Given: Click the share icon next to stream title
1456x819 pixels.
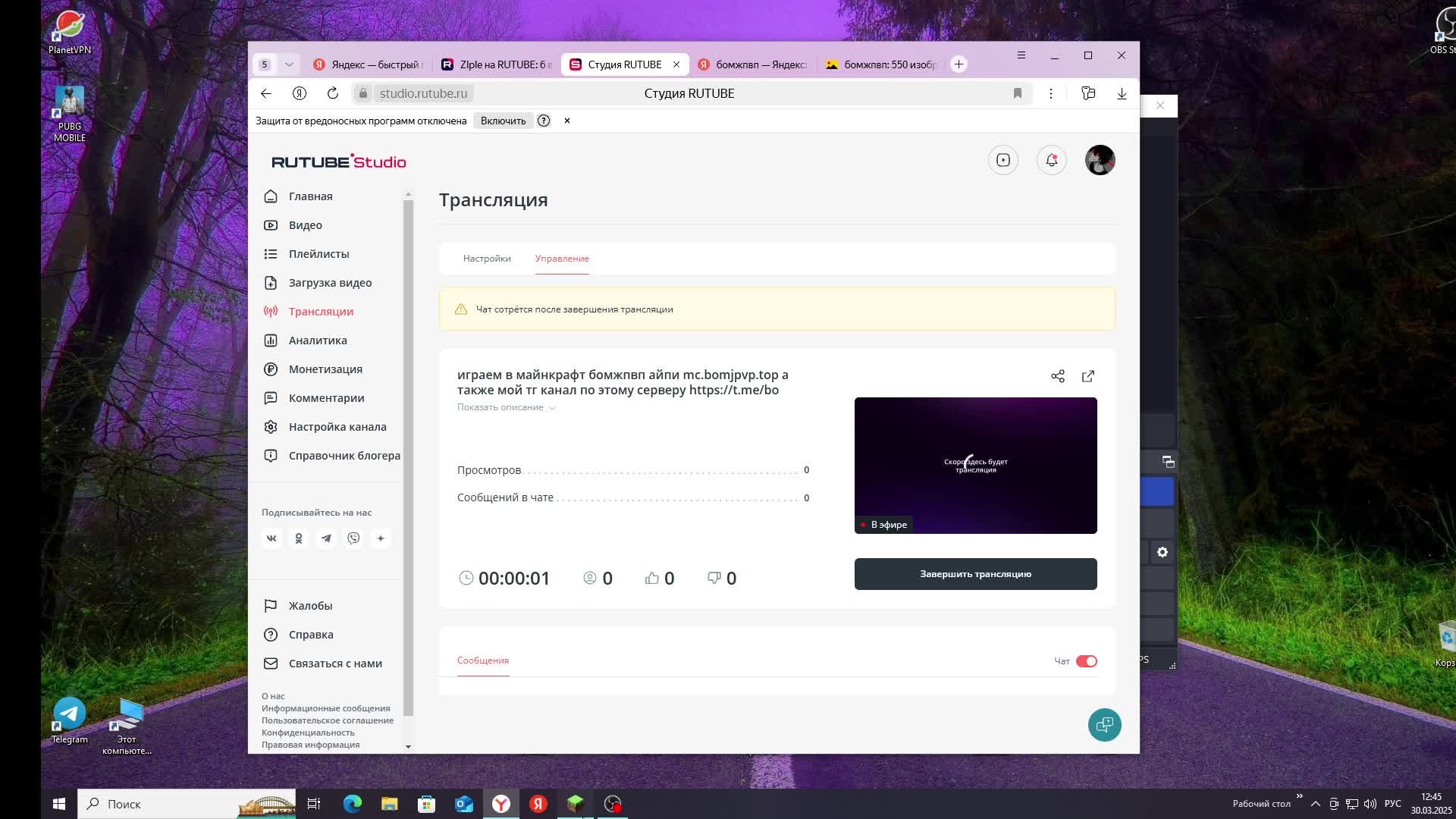Looking at the screenshot, I should [1058, 376].
